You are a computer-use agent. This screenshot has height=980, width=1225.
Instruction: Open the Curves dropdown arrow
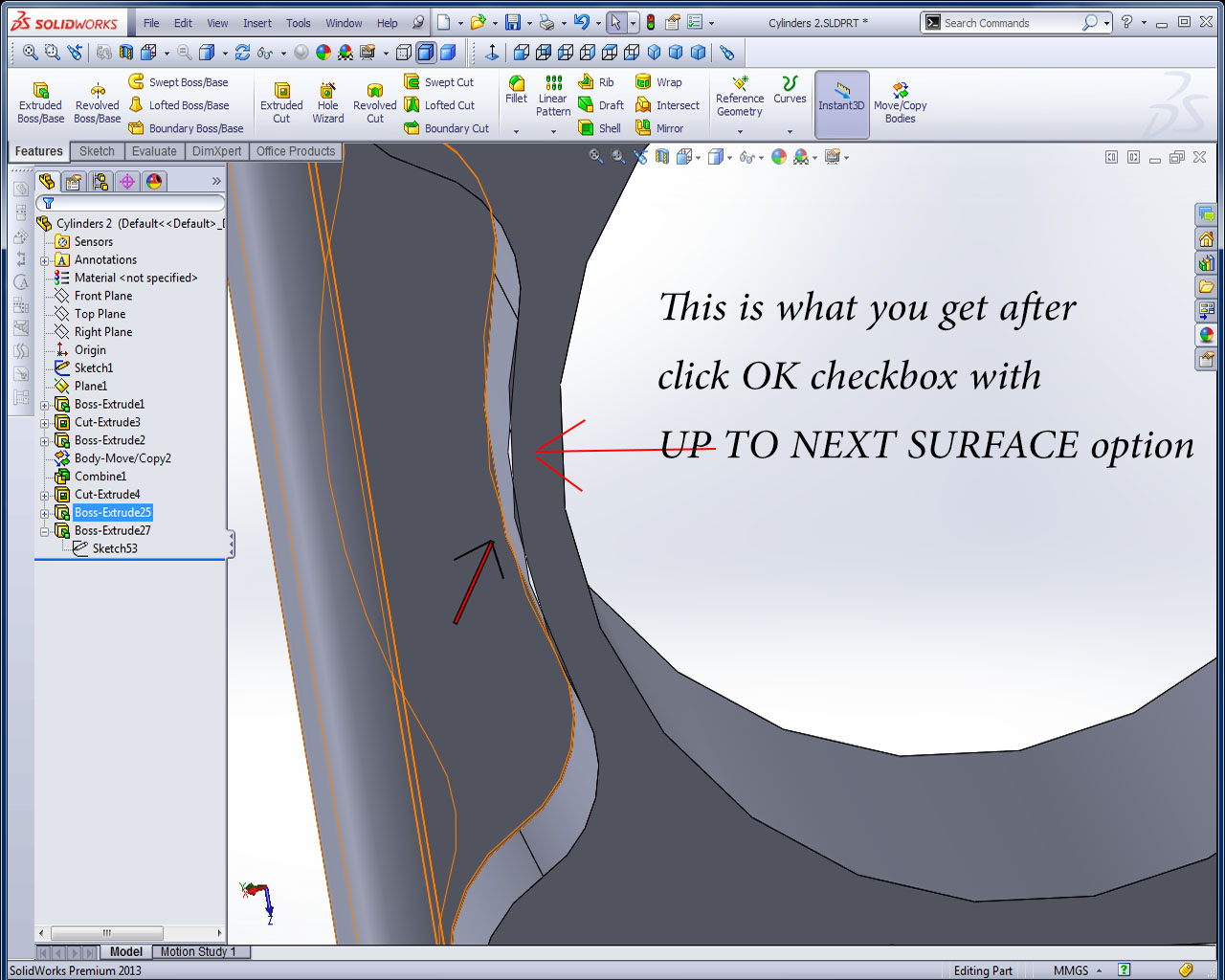point(790,132)
